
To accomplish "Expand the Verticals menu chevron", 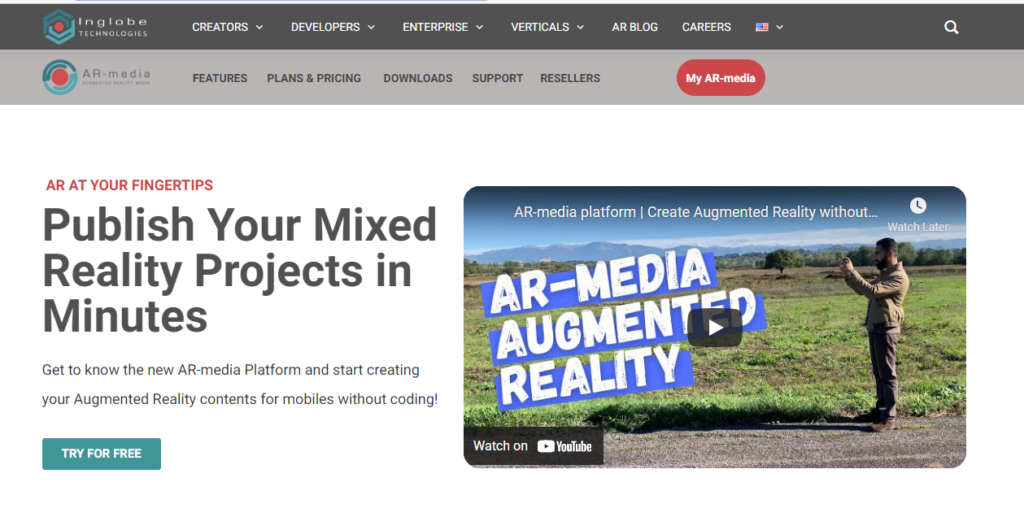I will (x=581, y=27).
